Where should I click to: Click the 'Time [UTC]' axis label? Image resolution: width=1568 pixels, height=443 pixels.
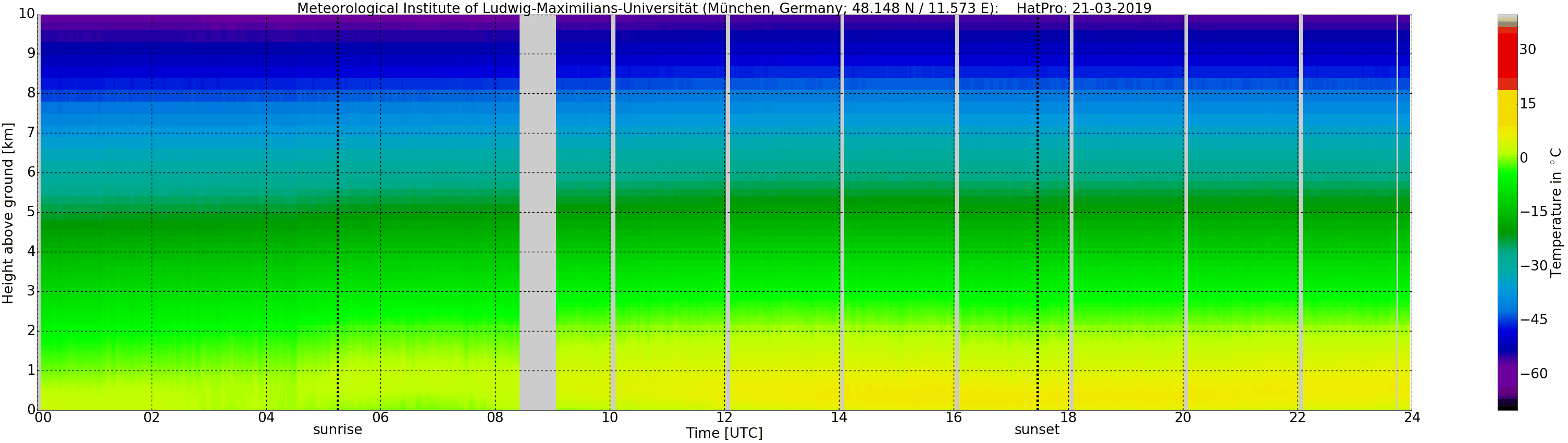(x=724, y=433)
